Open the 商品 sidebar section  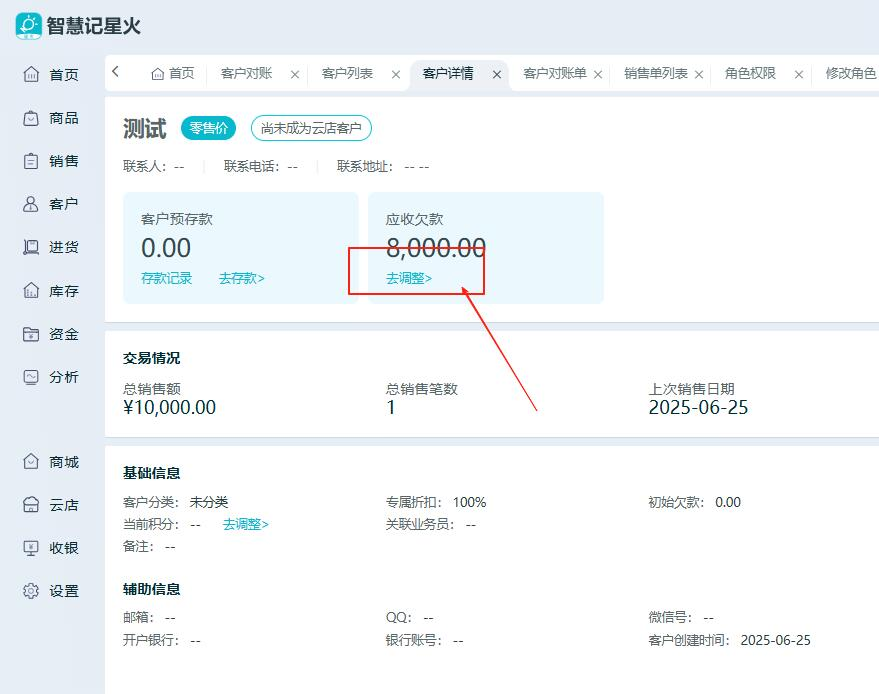[50, 118]
